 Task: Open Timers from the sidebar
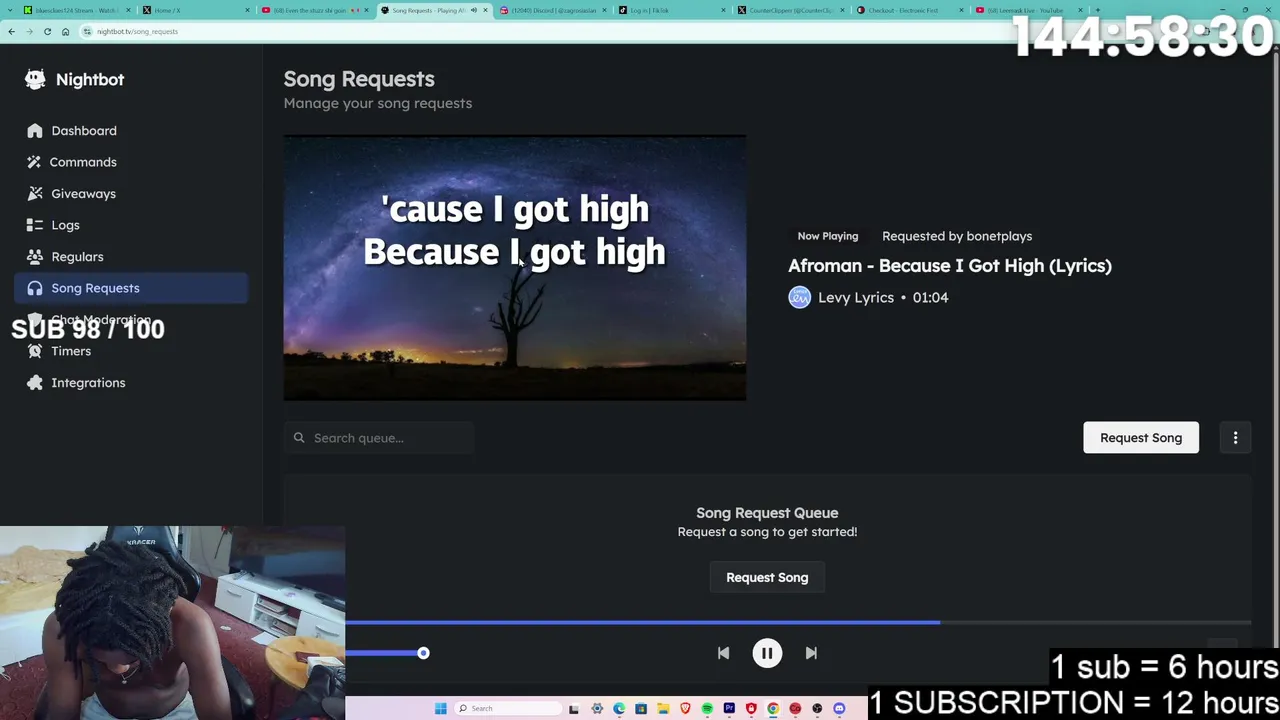click(x=131, y=351)
